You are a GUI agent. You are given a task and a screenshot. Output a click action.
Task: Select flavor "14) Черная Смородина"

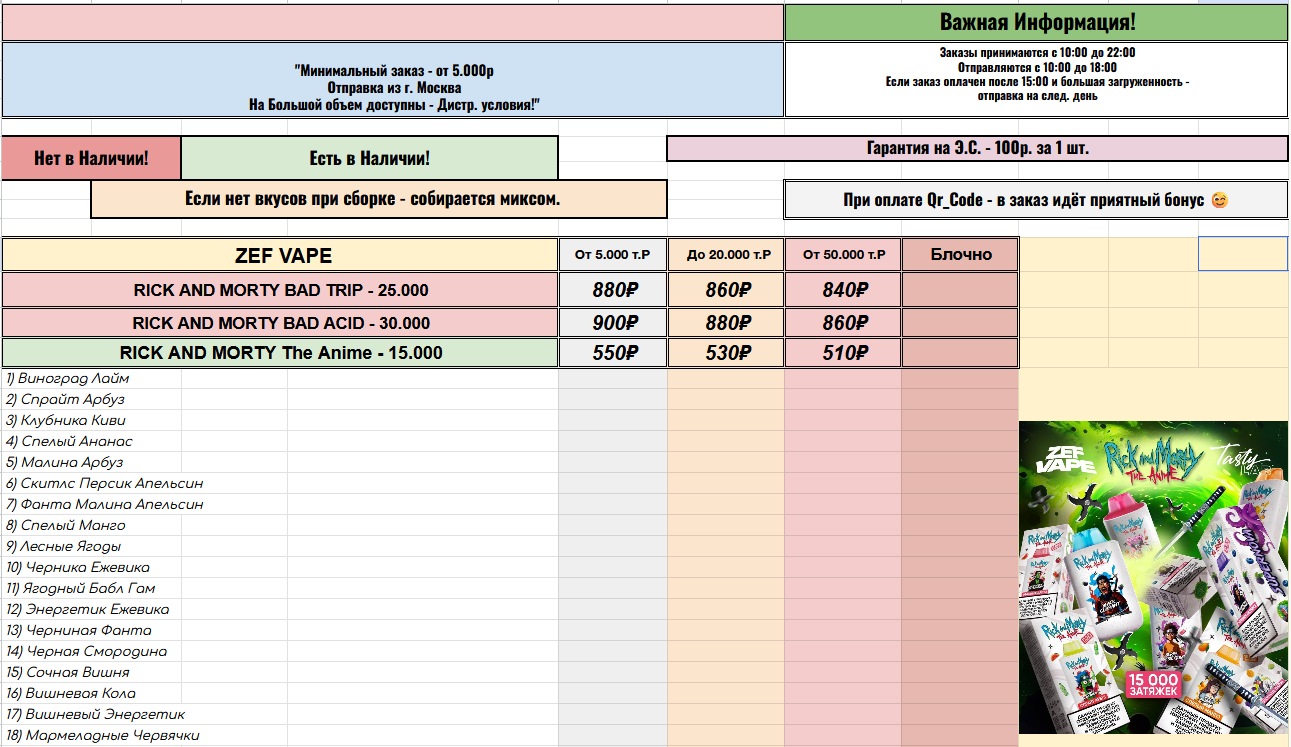pos(87,652)
